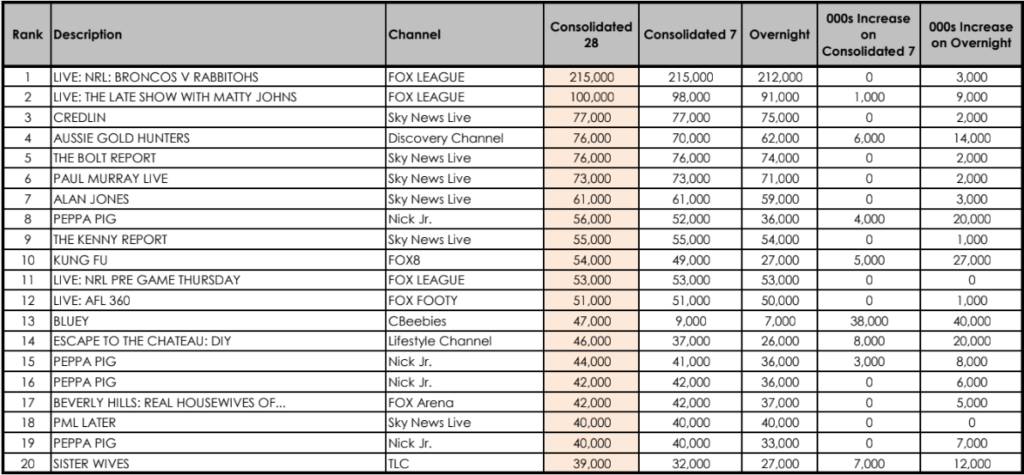Click the Channel column header

(x=464, y=35)
